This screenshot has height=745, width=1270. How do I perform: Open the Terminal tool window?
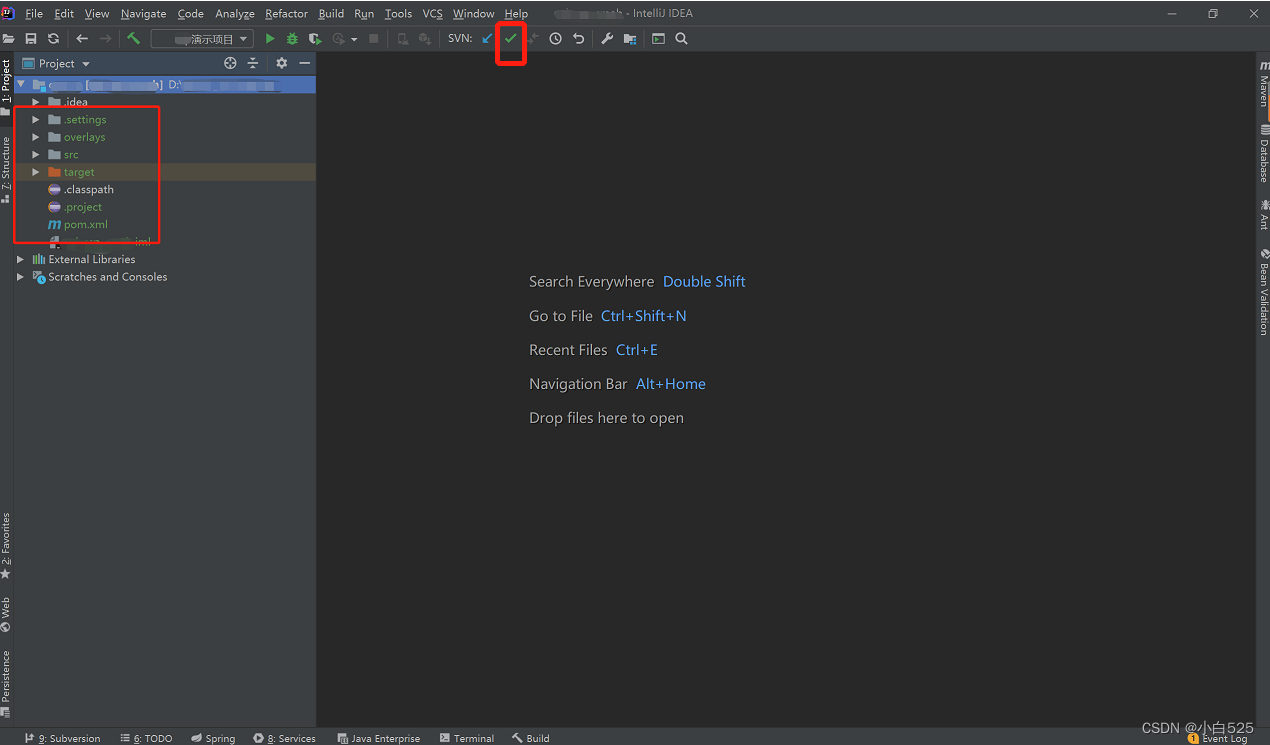pyautogui.click(x=466, y=738)
